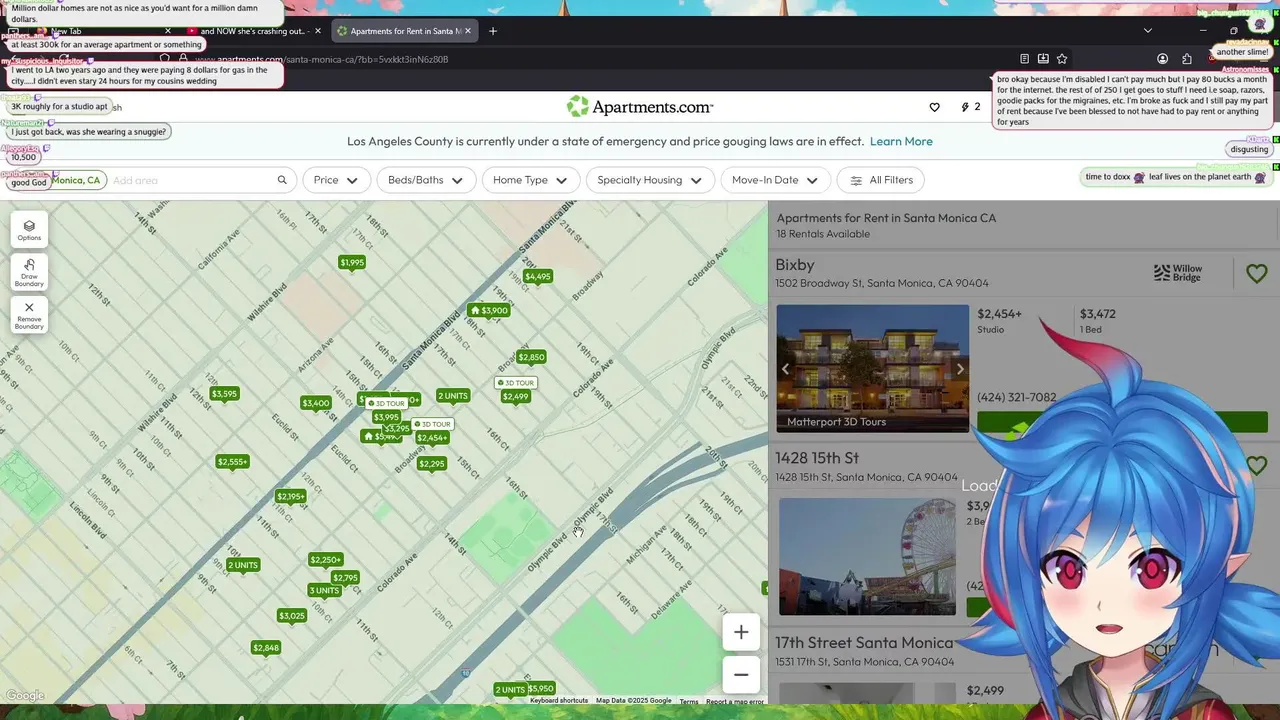This screenshot has height=720, width=1280.
Task: Select the $2,850 map marker
Action: point(531,357)
